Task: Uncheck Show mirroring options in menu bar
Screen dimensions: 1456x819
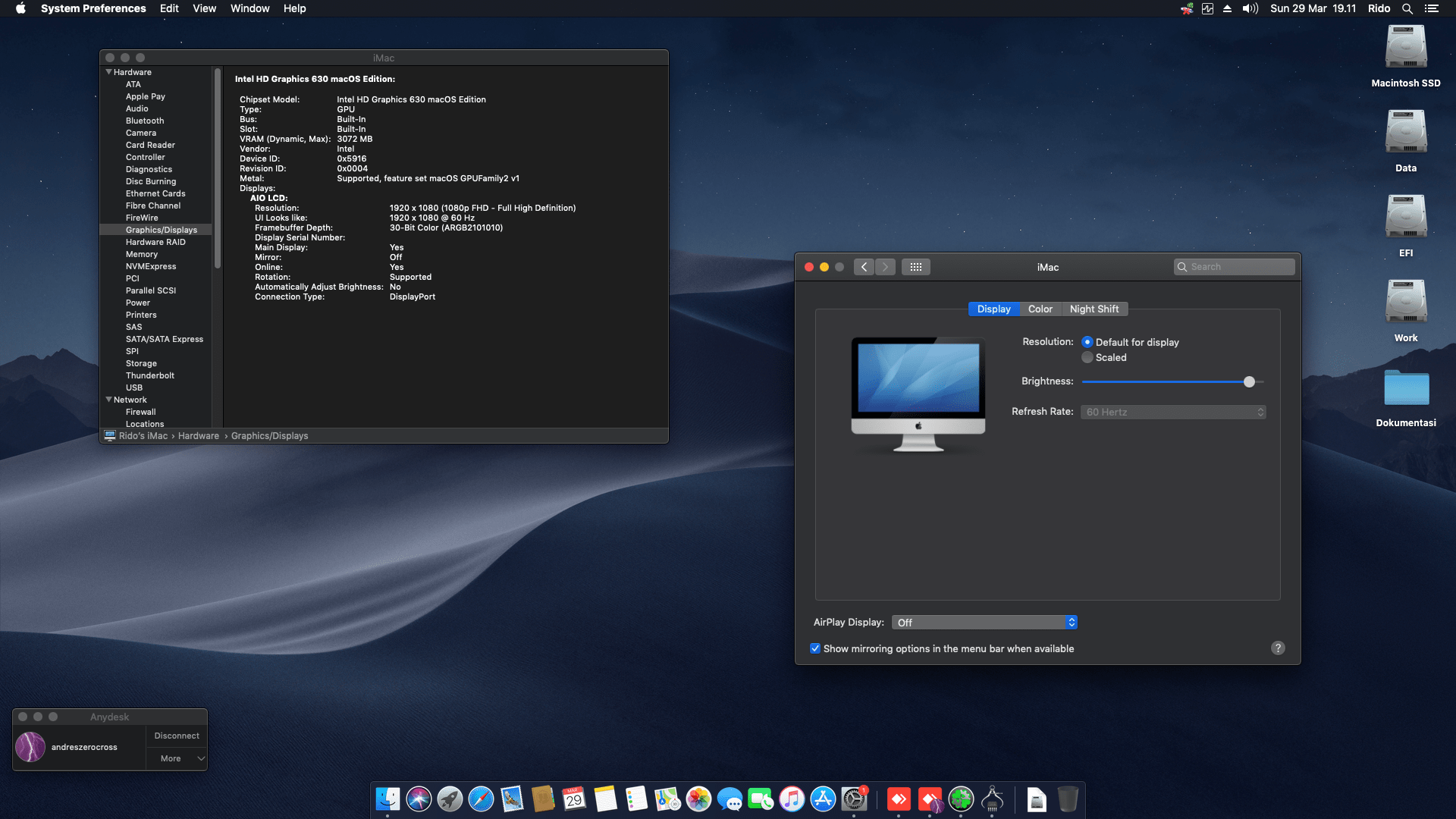Action: pos(815,648)
